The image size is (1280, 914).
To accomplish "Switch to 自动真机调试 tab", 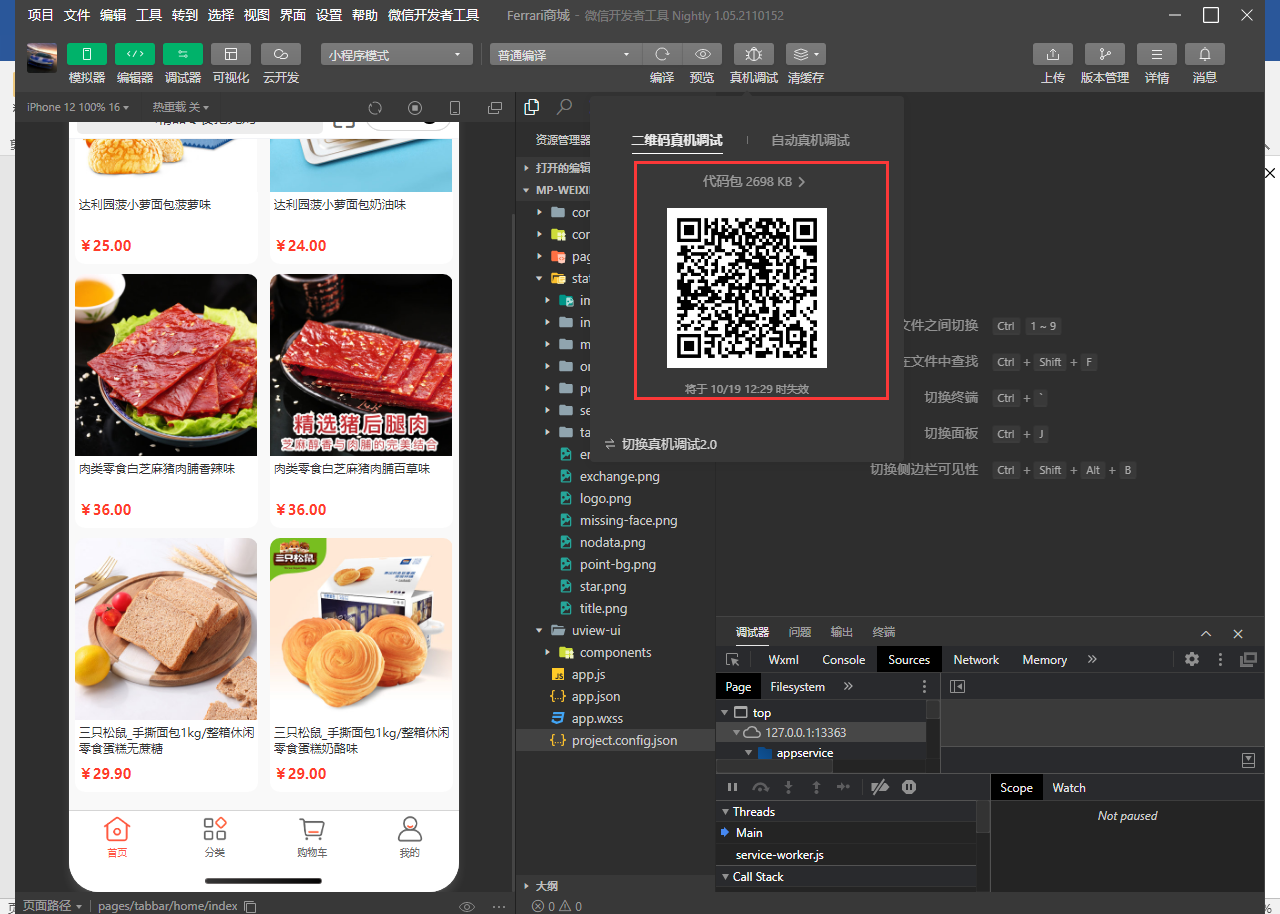I will pos(810,140).
